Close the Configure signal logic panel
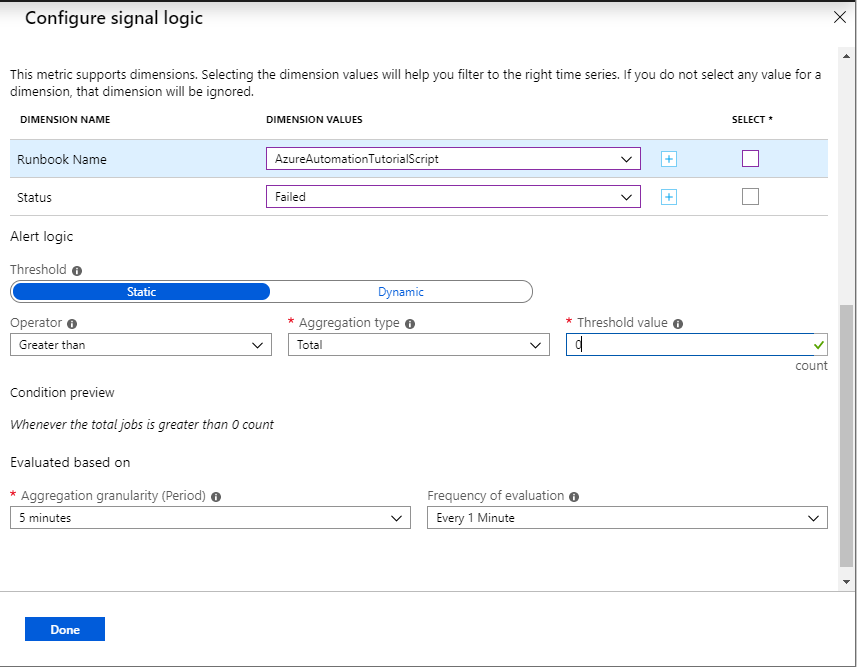 (x=840, y=17)
